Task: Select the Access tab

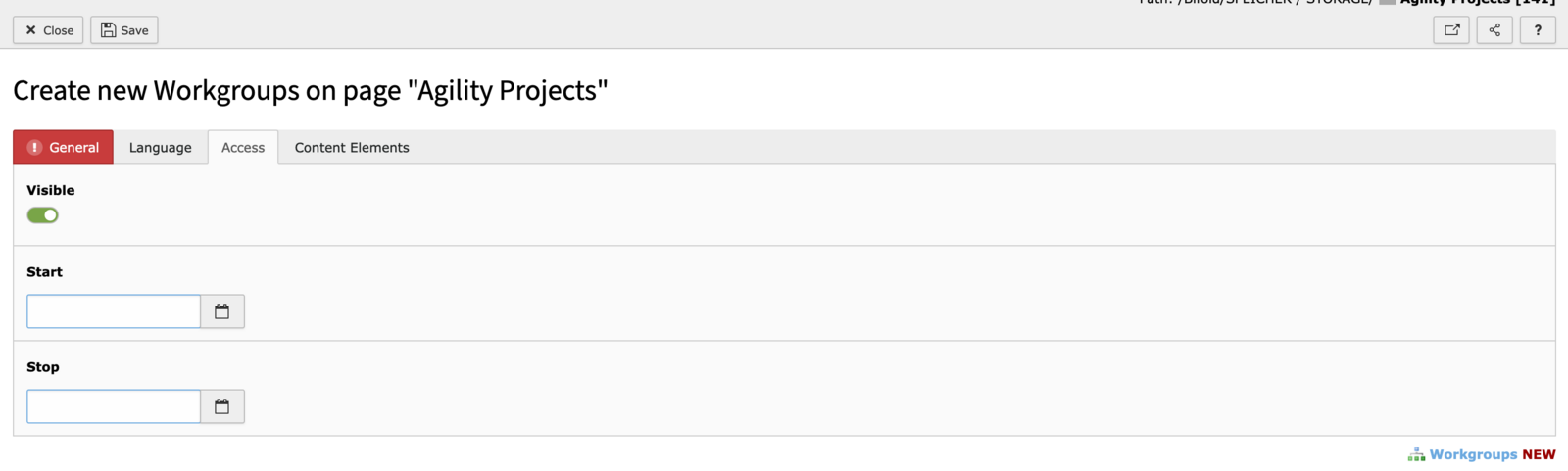Action: click(x=243, y=147)
